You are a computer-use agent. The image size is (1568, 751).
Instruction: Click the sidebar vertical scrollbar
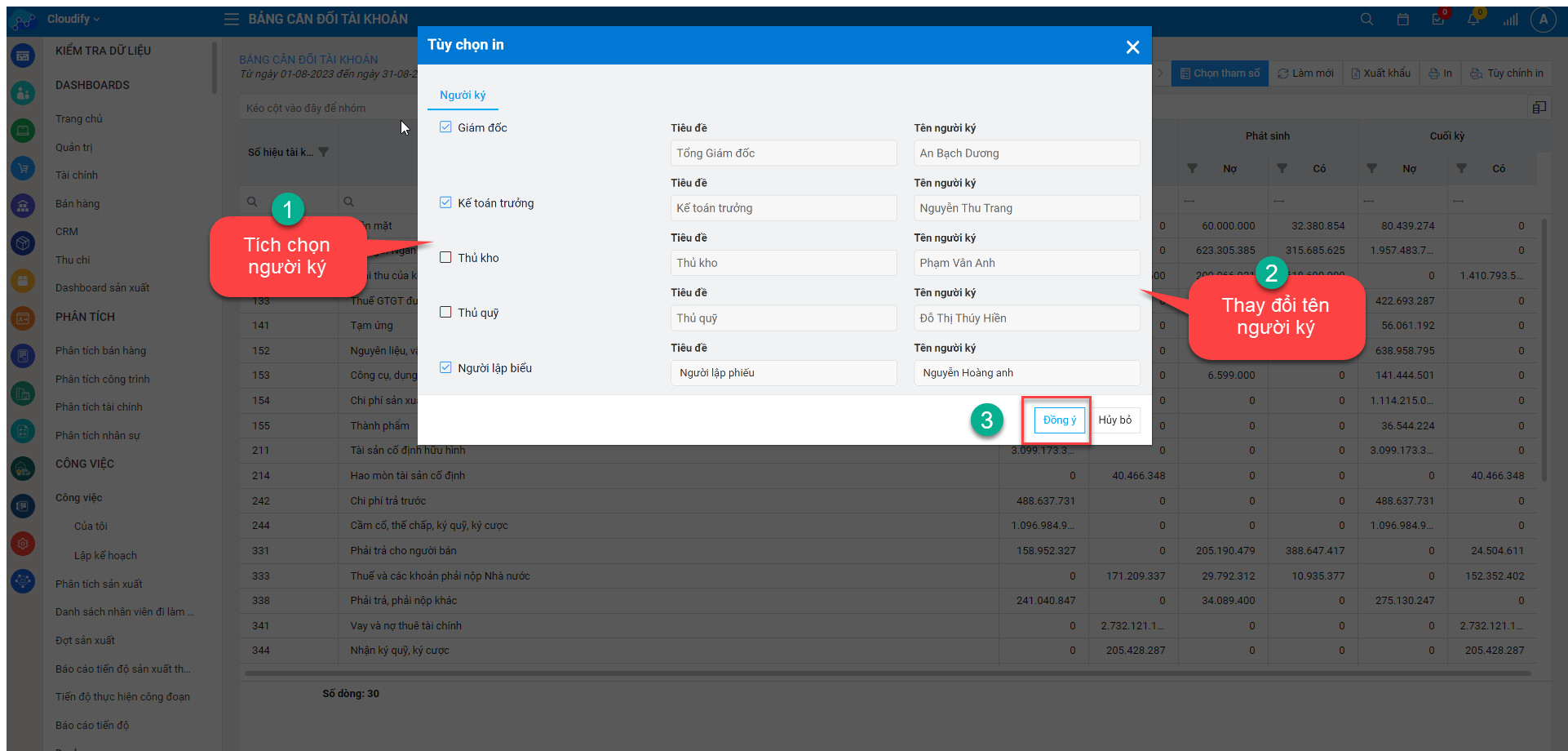point(214,69)
